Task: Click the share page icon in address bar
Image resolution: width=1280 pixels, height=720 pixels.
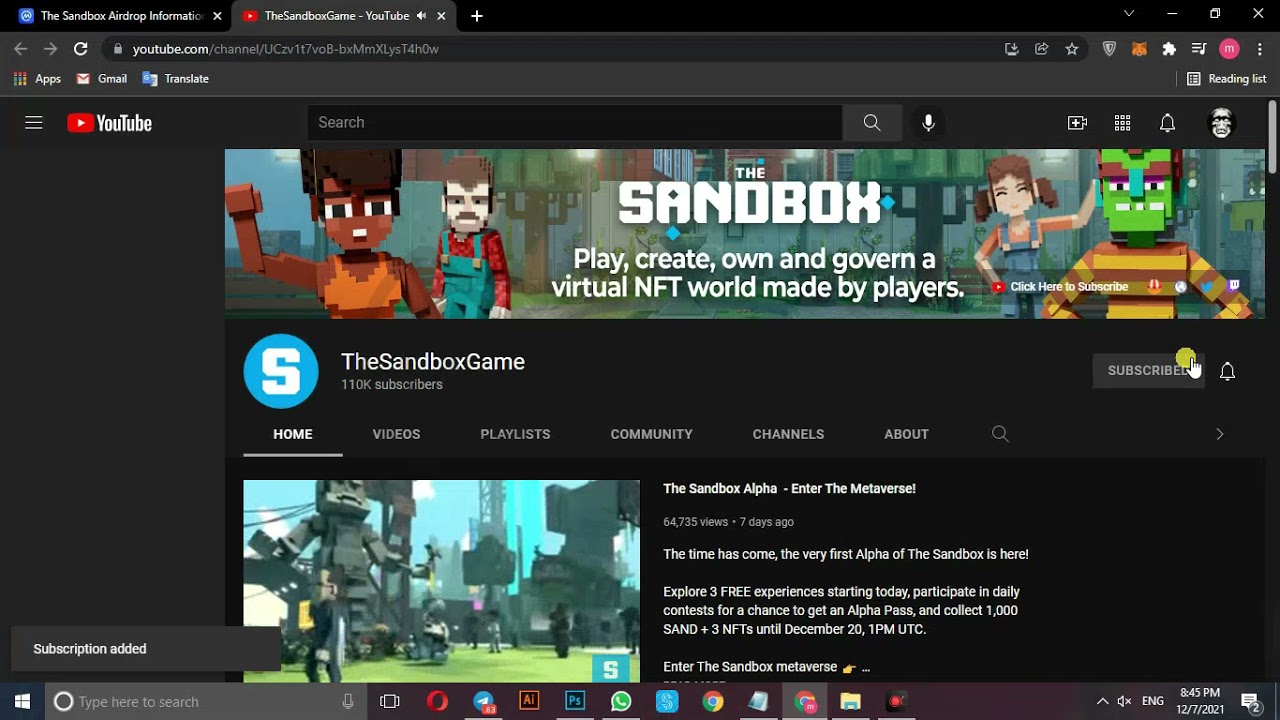Action: pos(1042,49)
